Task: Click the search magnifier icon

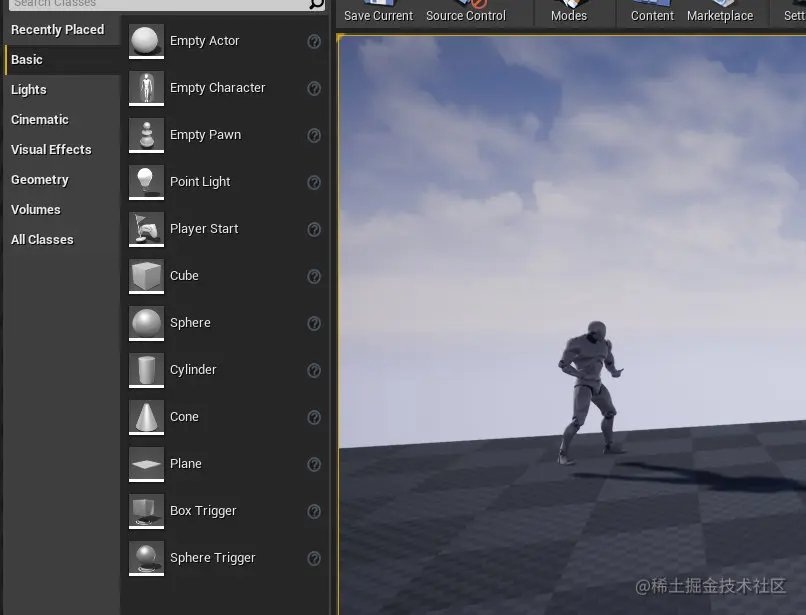Action: tap(316, 4)
